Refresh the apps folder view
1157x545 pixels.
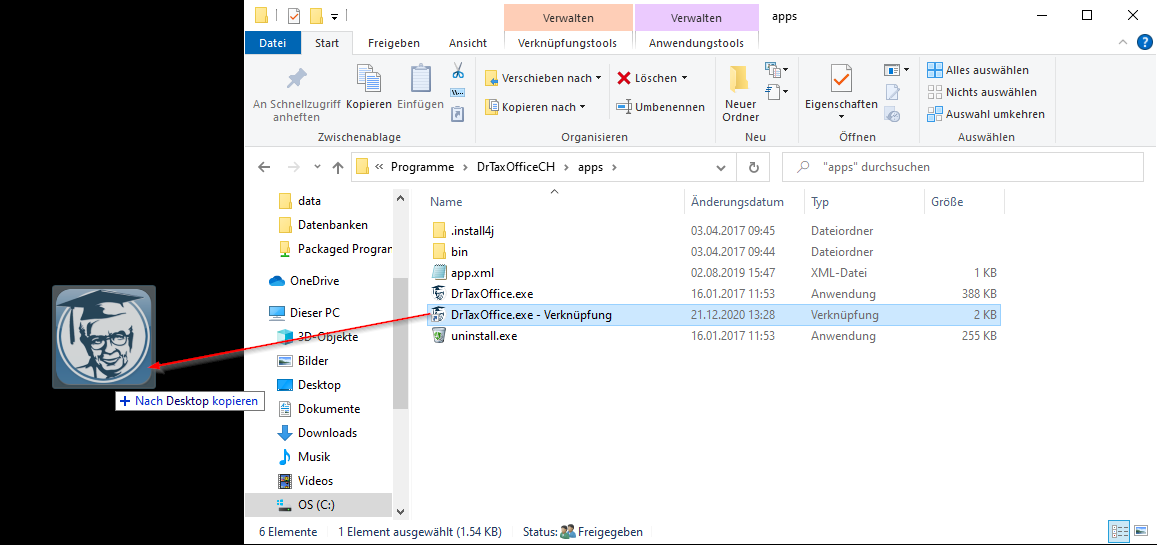(x=753, y=167)
